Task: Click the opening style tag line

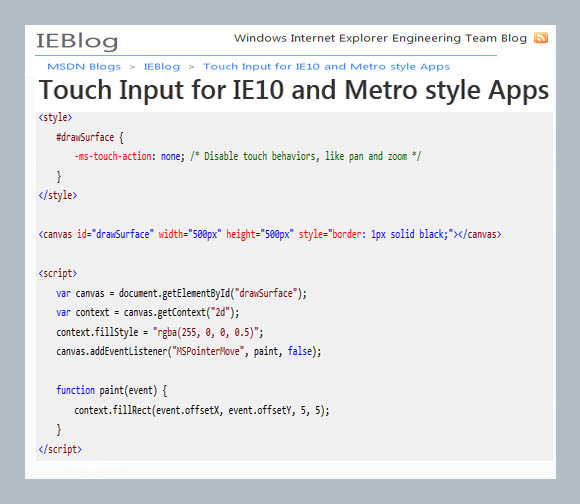Action: point(55,118)
